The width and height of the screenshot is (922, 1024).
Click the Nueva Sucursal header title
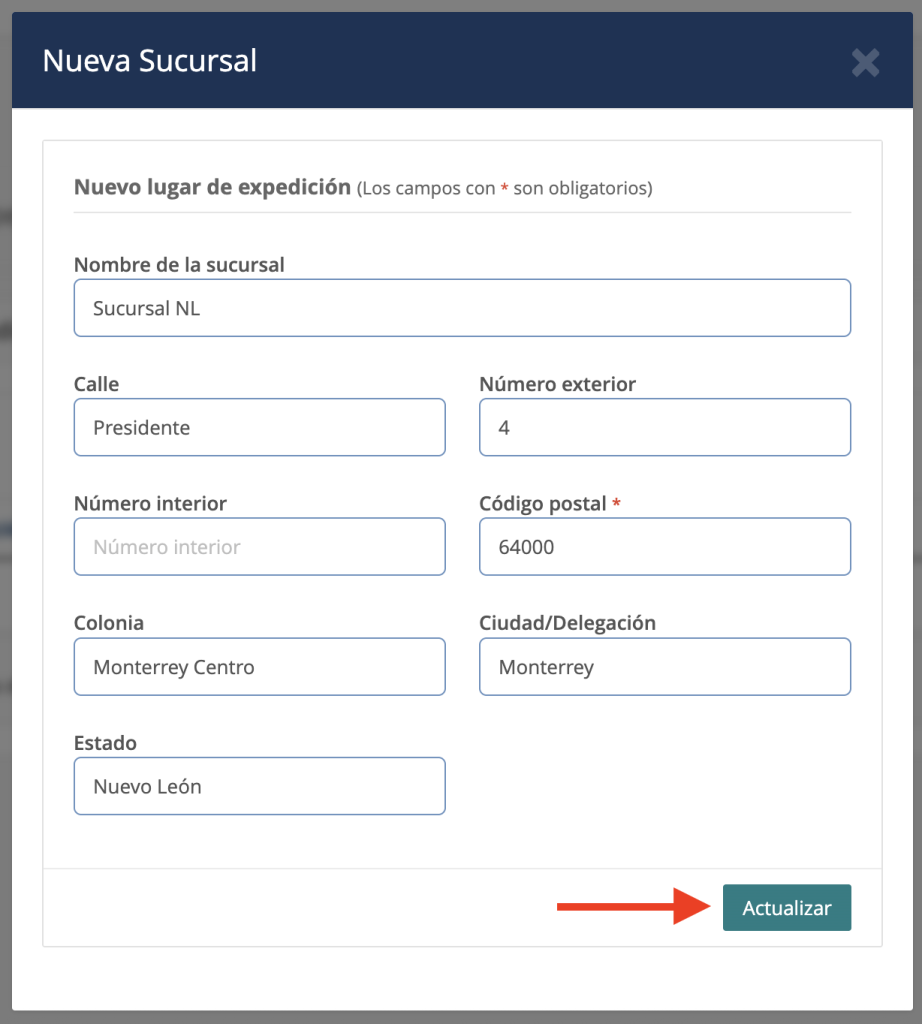pyautogui.click(x=150, y=61)
